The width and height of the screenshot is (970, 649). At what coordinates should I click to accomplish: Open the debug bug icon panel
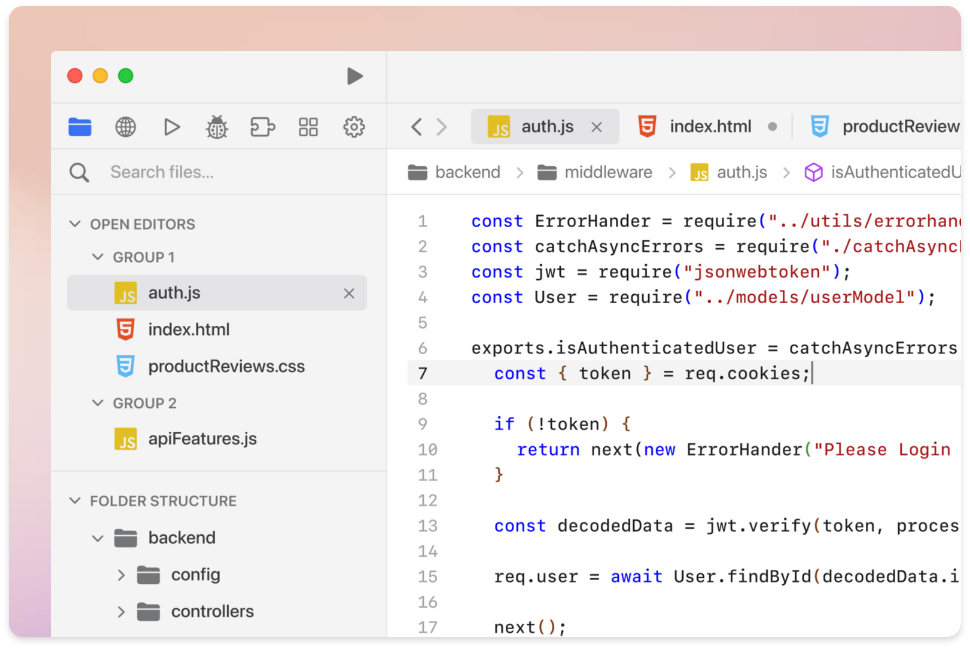[x=217, y=127]
